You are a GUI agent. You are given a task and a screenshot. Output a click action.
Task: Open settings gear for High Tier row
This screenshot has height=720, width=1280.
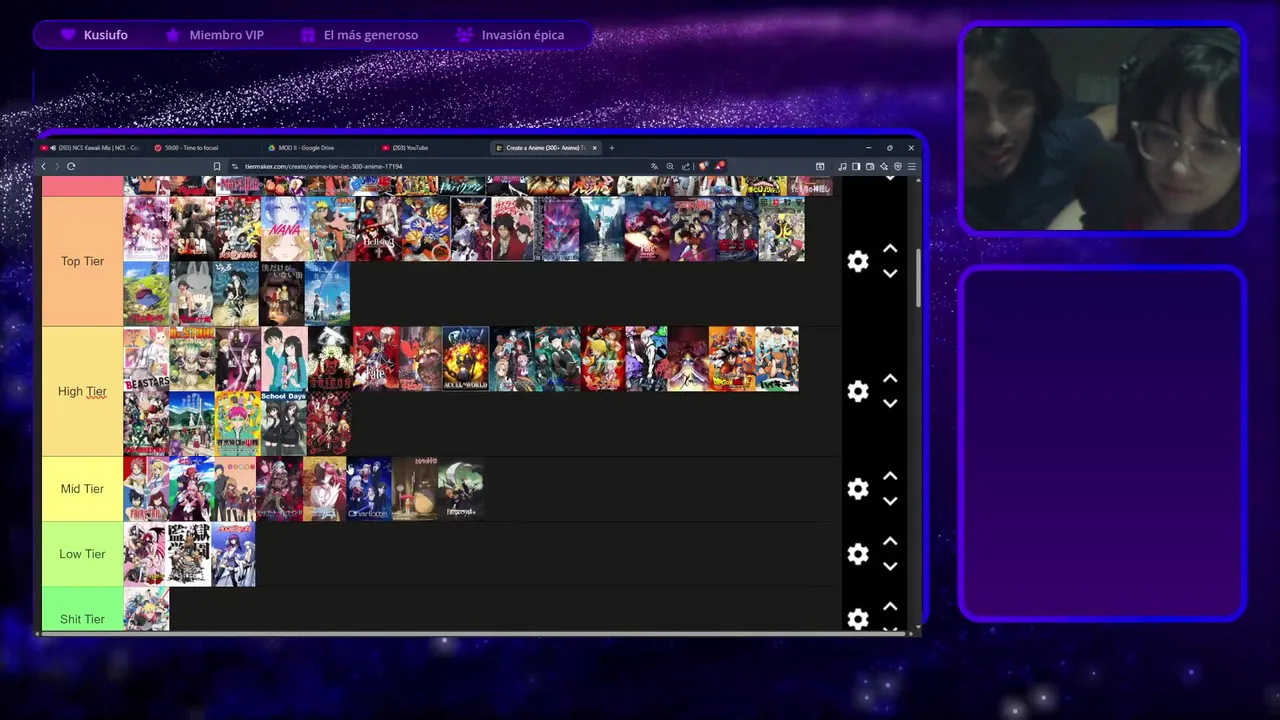[x=858, y=391]
